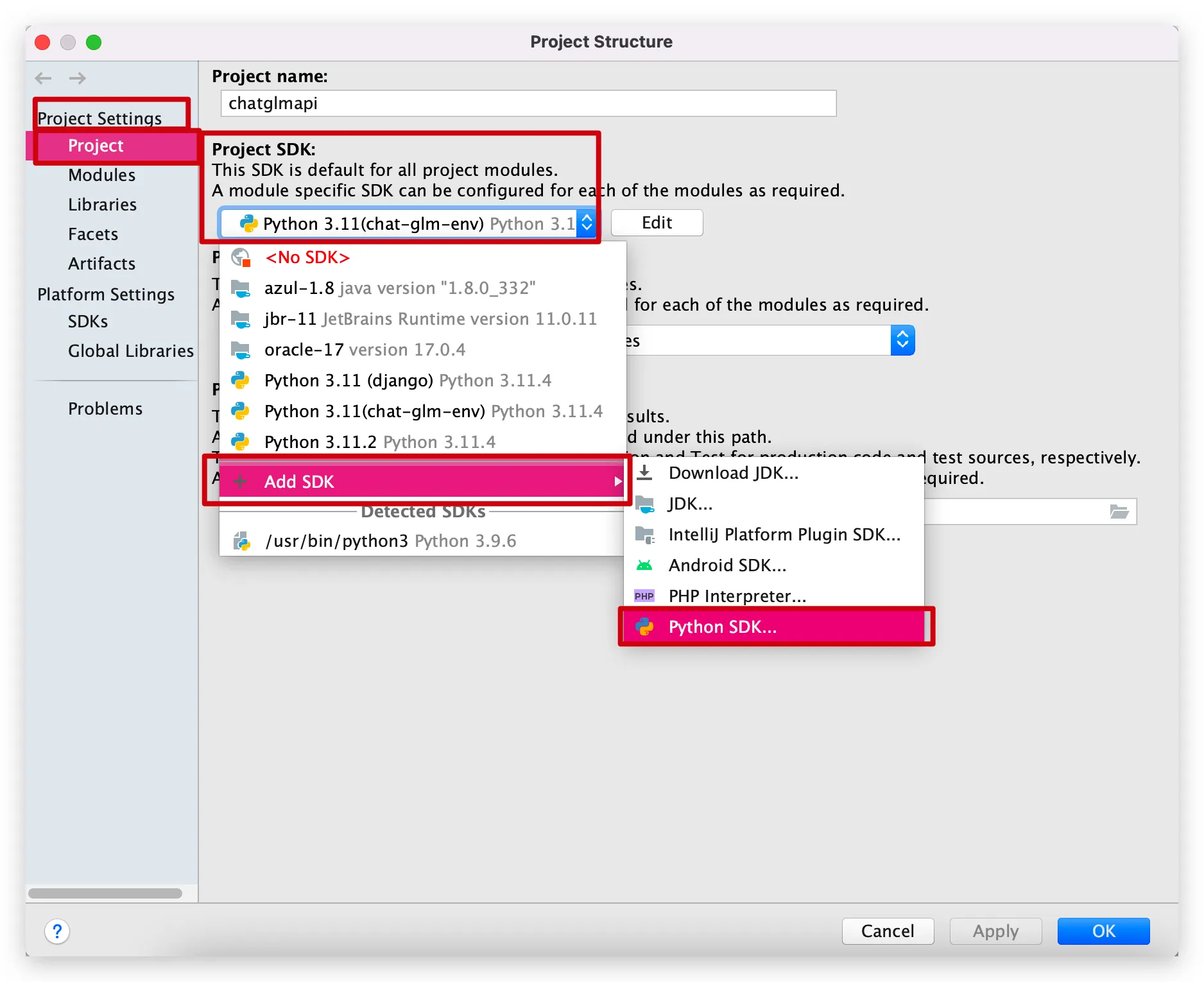Open the Project SDK combo box
The image size is (1204, 982).
point(408,223)
